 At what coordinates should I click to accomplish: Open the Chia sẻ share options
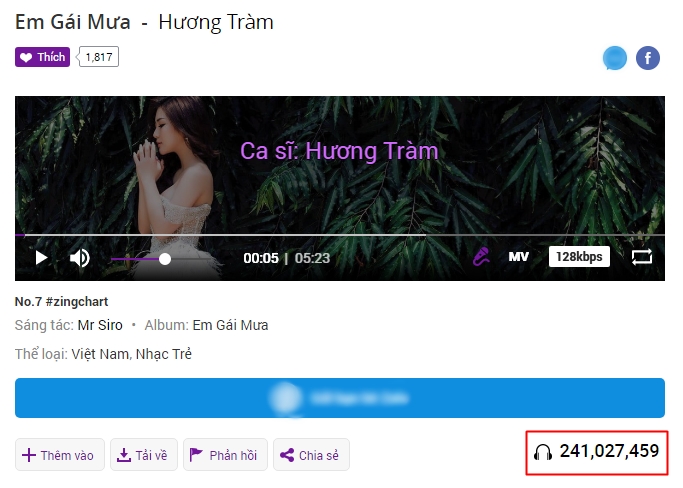[311, 455]
